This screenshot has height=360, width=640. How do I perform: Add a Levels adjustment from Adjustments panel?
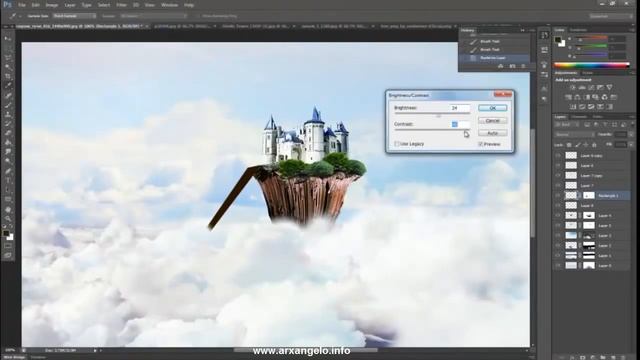[x=582, y=87]
